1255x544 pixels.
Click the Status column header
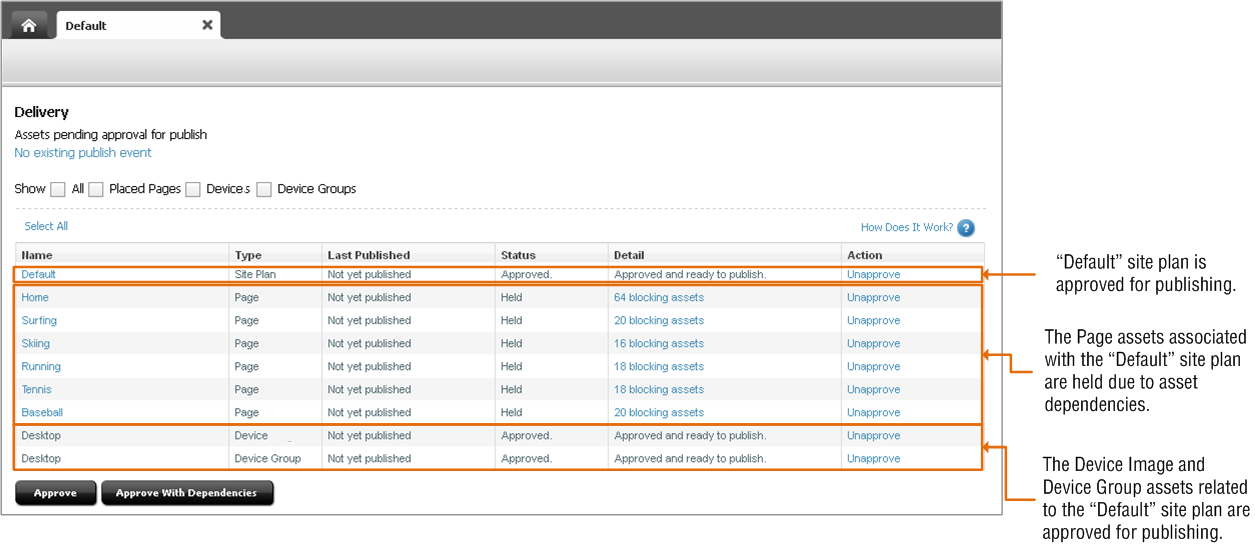coord(551,255)
